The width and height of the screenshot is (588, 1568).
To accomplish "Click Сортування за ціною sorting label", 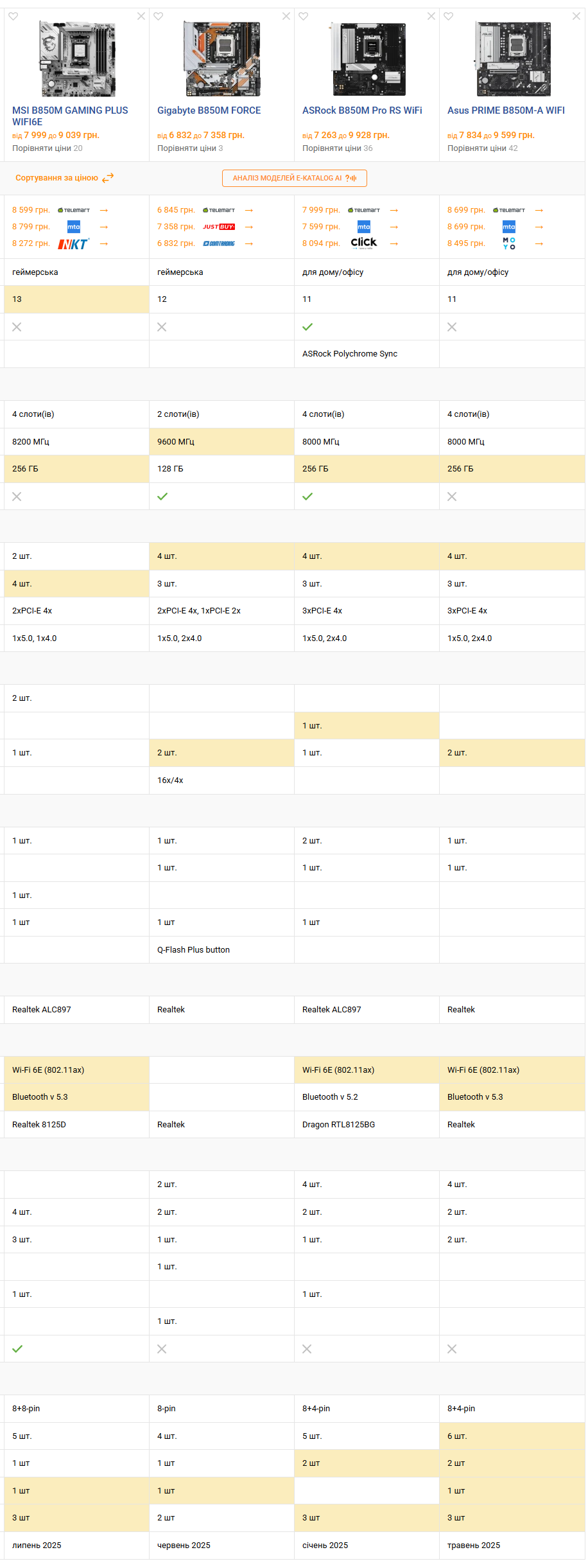I will coord(56,178).
